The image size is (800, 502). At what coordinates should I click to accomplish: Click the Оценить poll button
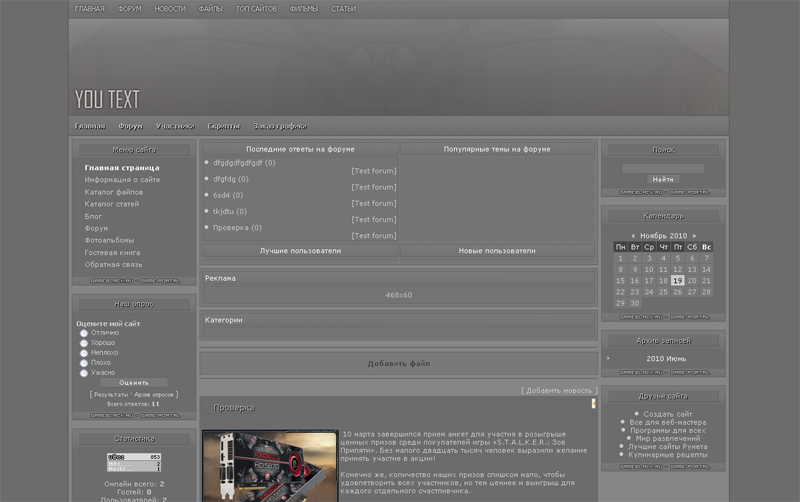pos(134,383)
